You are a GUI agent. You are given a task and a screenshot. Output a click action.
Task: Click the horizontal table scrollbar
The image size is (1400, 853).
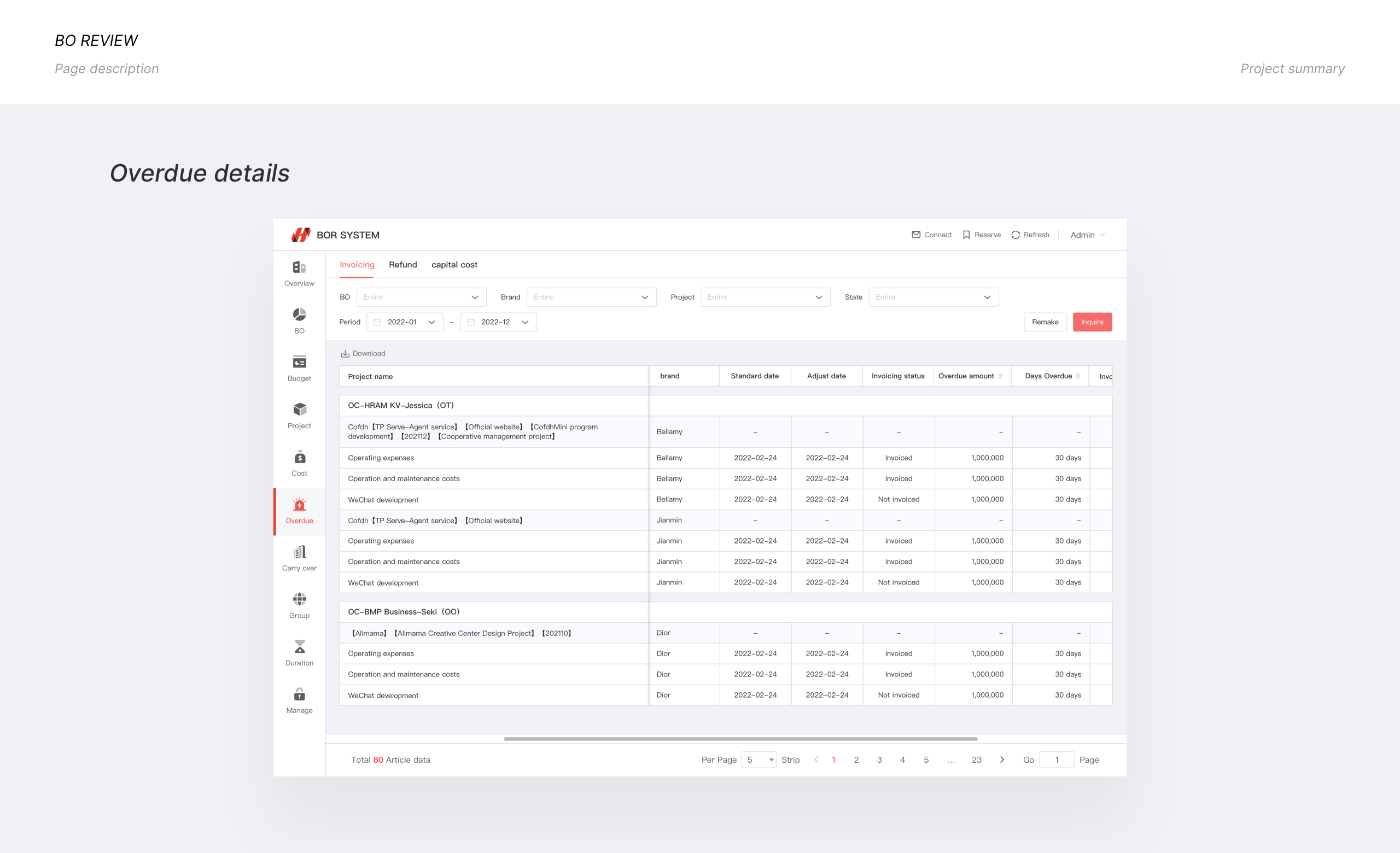point(740,739)
